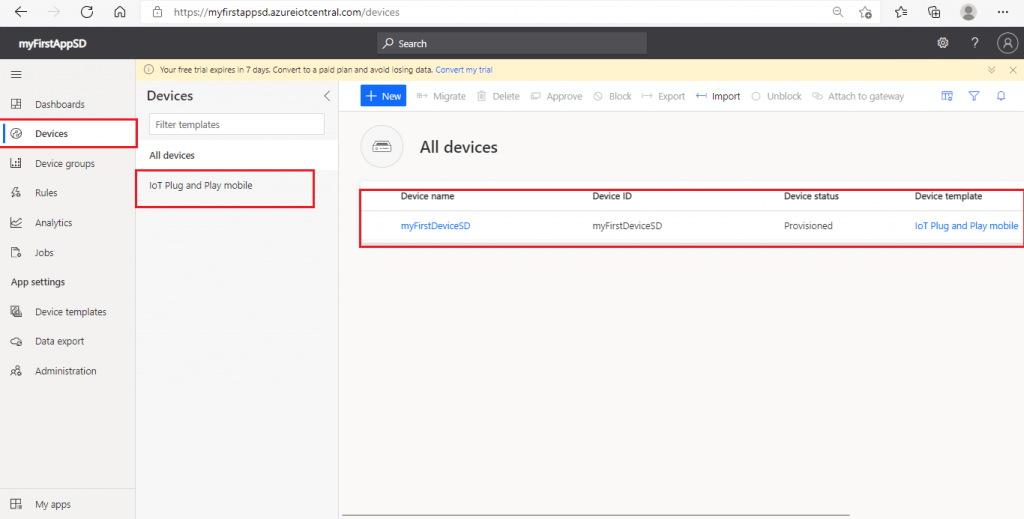1024x519 pixels.
Task: Click the Delete toolbar button
Action: [498, 96]
